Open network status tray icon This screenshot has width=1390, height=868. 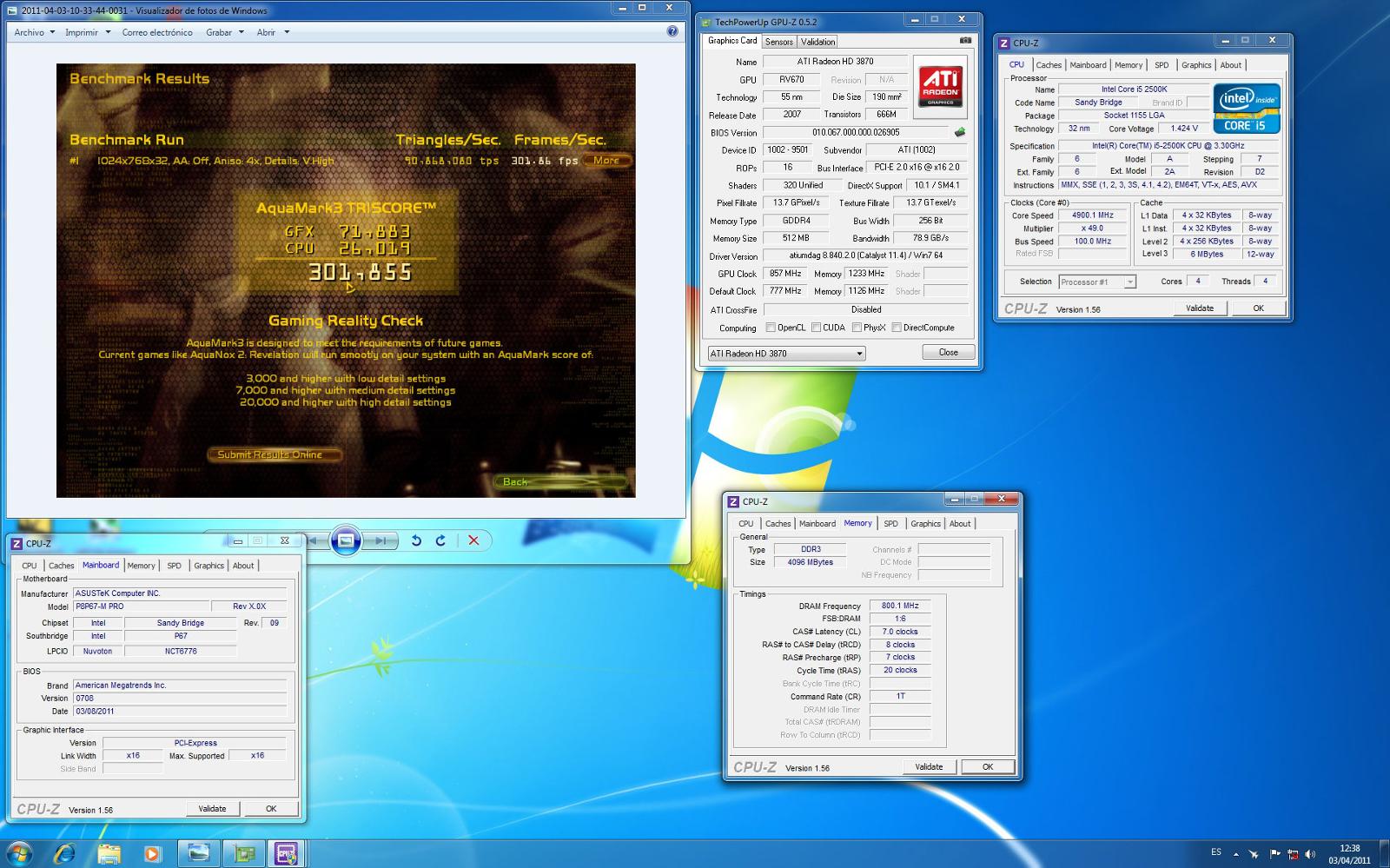pyautogui.click(x=1293, y=854)
